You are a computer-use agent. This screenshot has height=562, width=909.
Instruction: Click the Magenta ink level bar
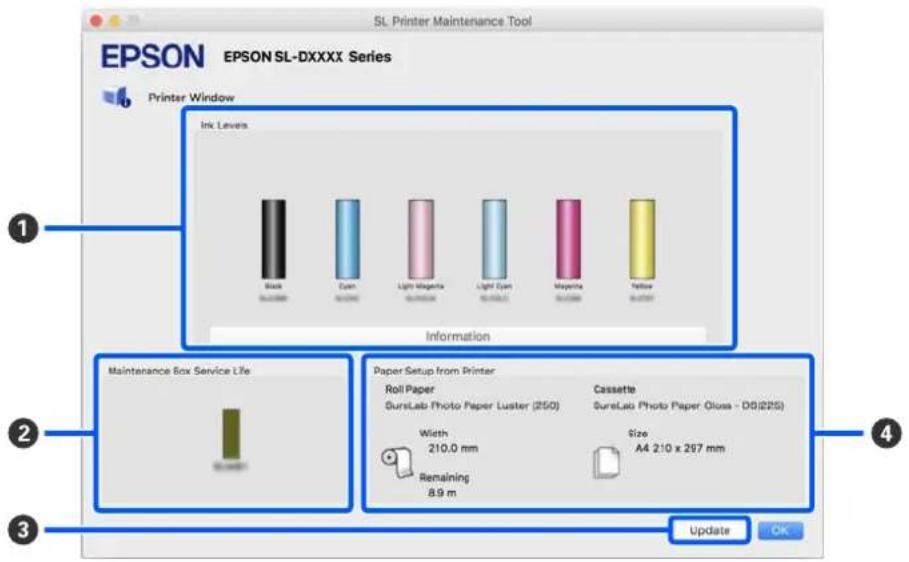[568, 239]
